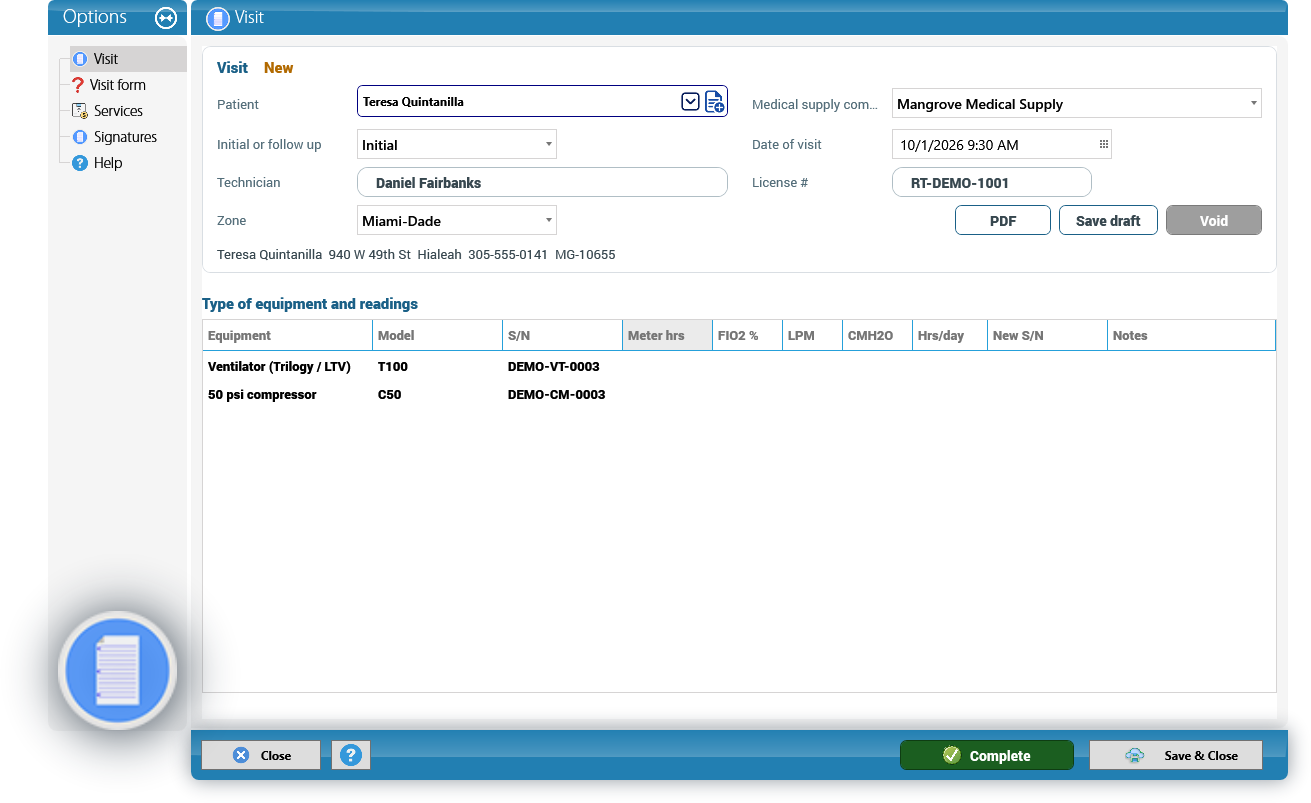Click the Visit header document icon
The image size is (1311, 803).
(x=217, y=17)
